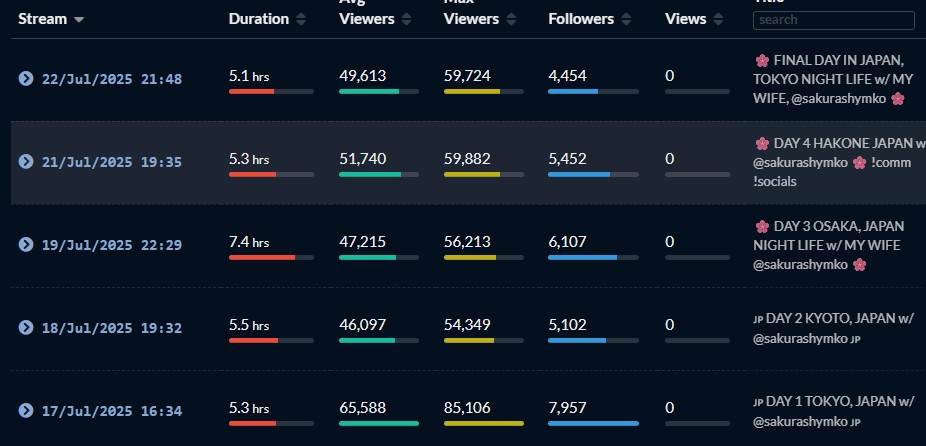This screenshot has width=926, height=446.
Task: Open the 22/Jul/2025 21:48 stream link
Action: (x=112, y=79)
